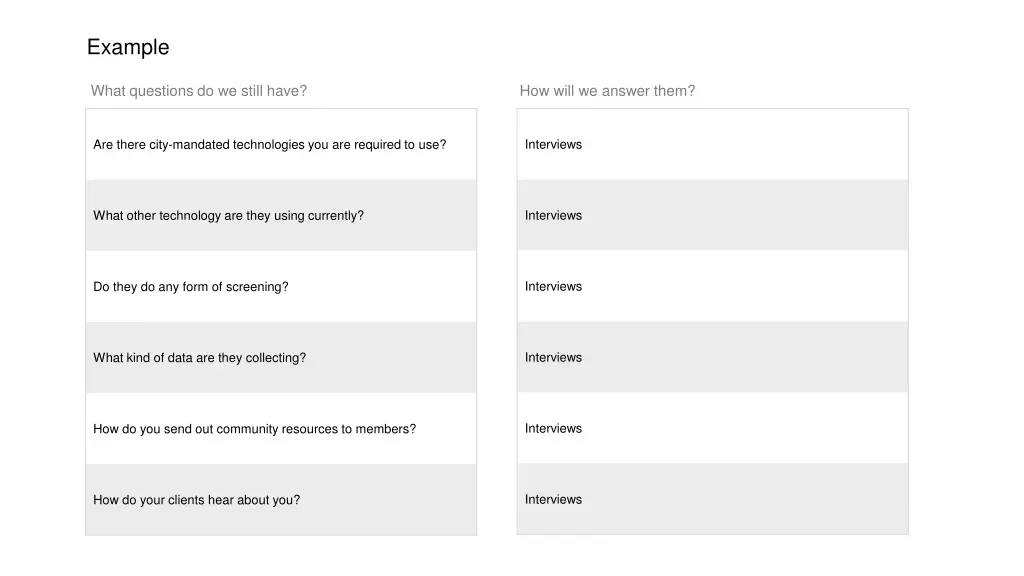Click the word 'collecting?' in fourth question
This screenshot has width=1024, height=576.
point(276,358)
